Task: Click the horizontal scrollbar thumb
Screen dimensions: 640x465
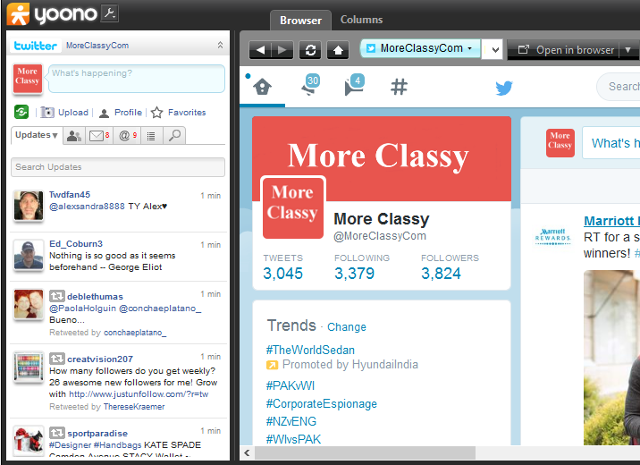Action: (x=365, y=452)
